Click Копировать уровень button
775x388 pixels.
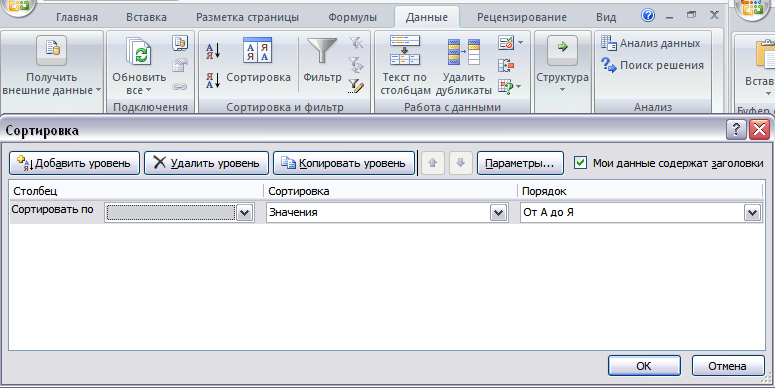[x=344, y=163]
